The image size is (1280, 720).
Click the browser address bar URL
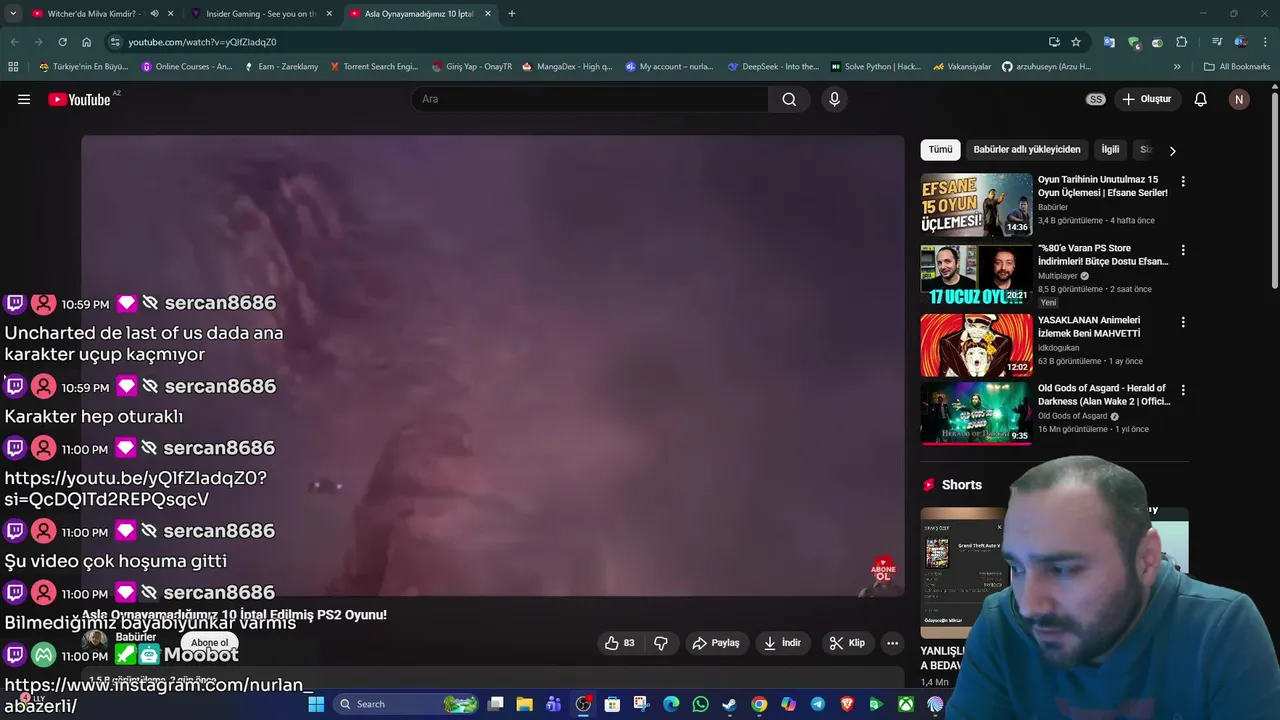[202, 42]
